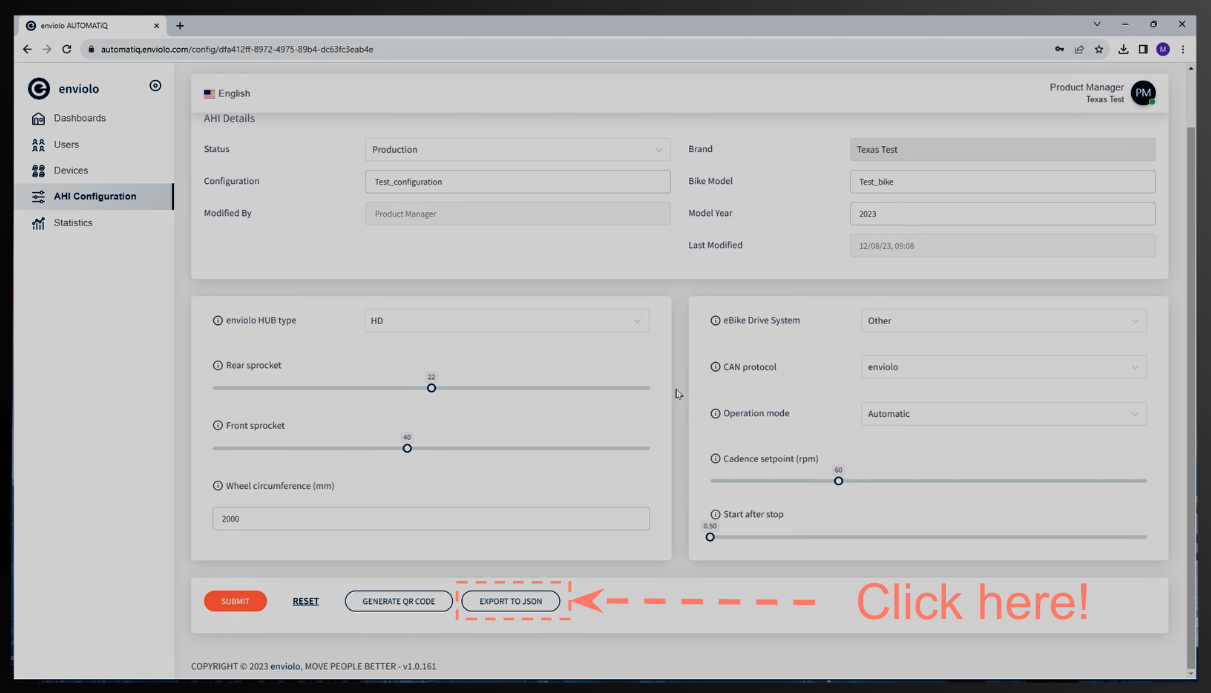Open Chrome three-dot menu
The width and height of the screenshot is (1211, 693).
(x=1183, y=49)
